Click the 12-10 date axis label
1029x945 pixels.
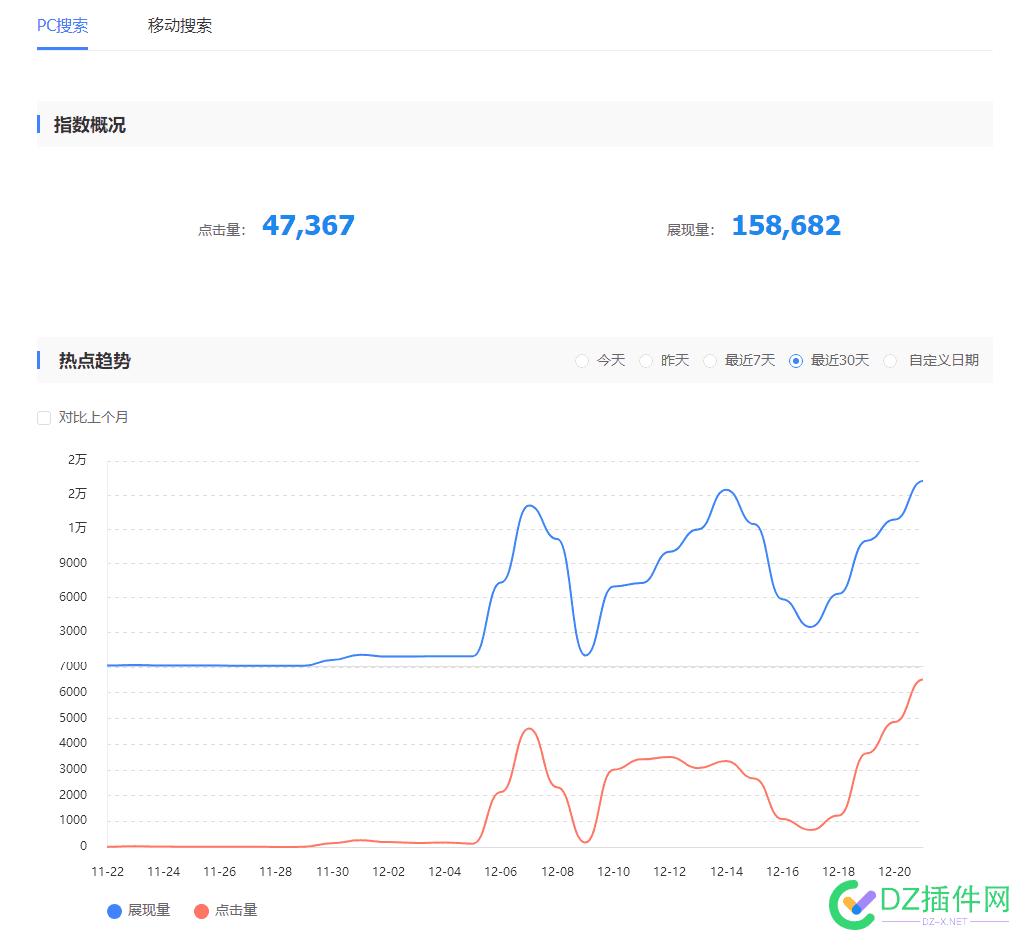pos(614,872)
